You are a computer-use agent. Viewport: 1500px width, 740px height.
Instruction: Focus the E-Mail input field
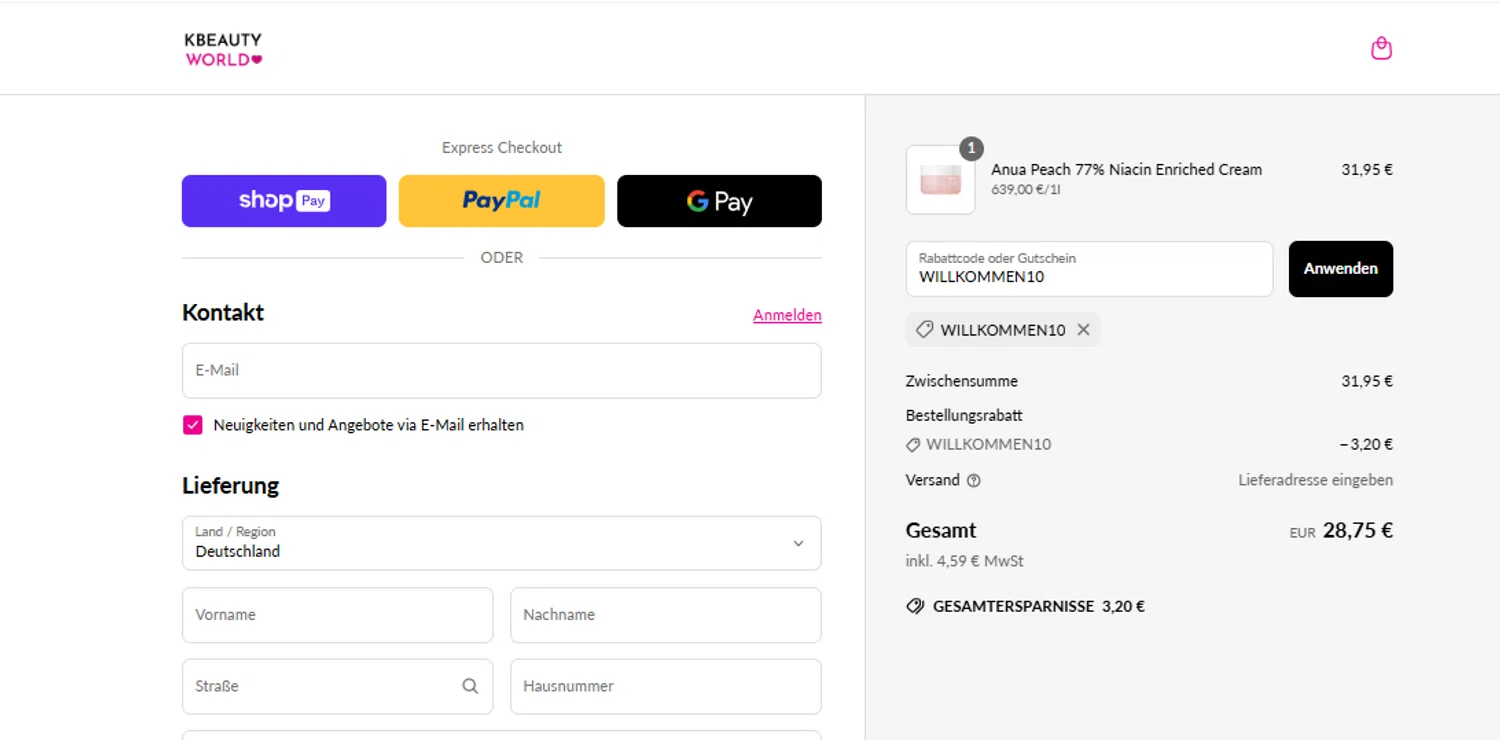click(502, 371)
